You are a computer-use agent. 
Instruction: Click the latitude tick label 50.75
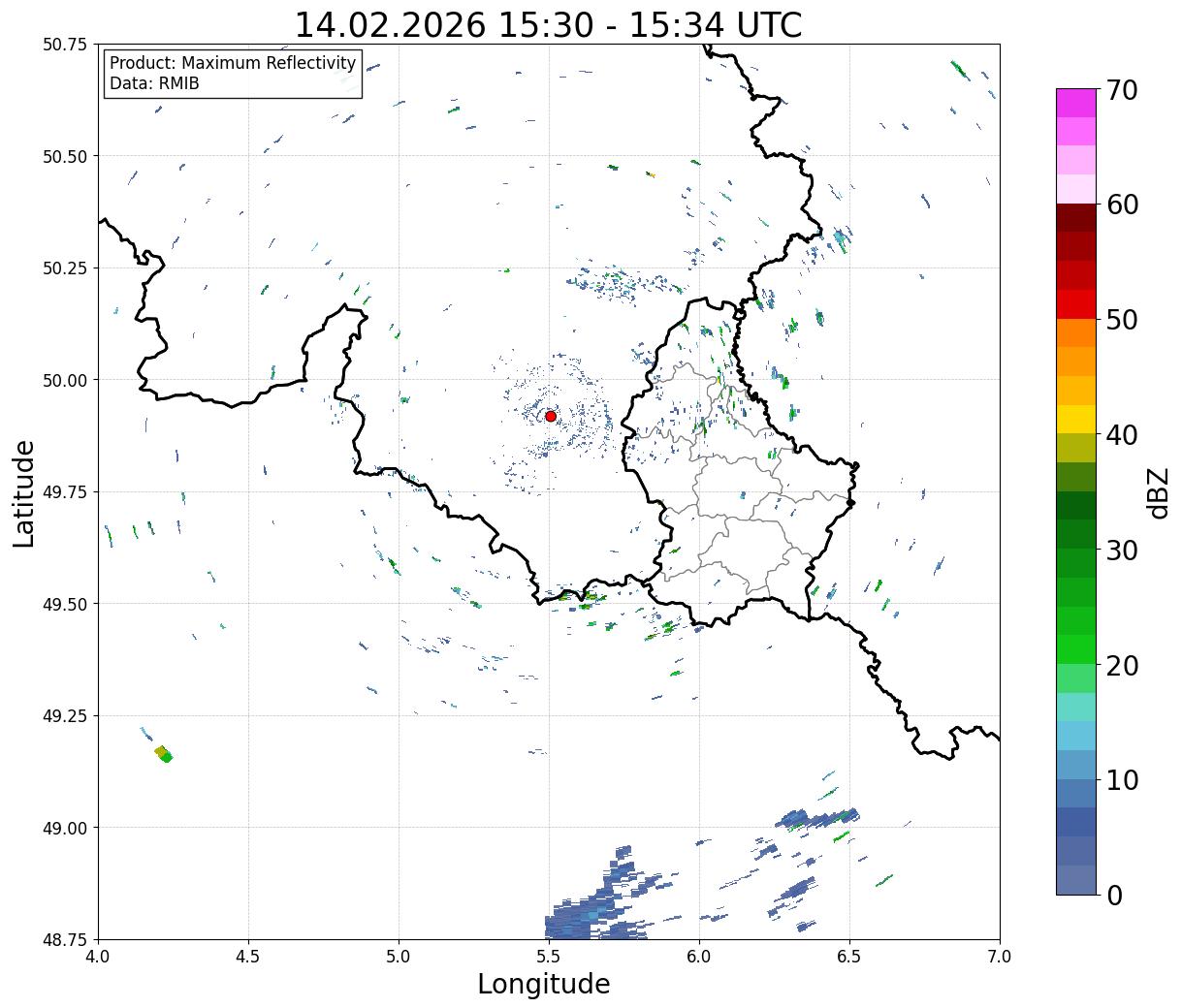65,45
